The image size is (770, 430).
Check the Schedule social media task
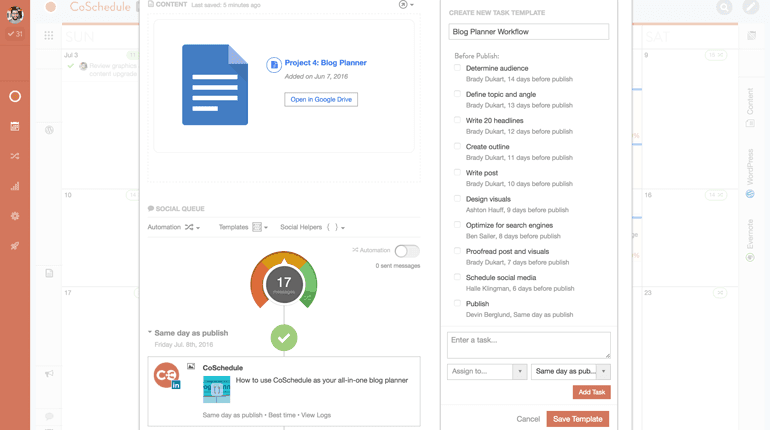coord(457,277)
